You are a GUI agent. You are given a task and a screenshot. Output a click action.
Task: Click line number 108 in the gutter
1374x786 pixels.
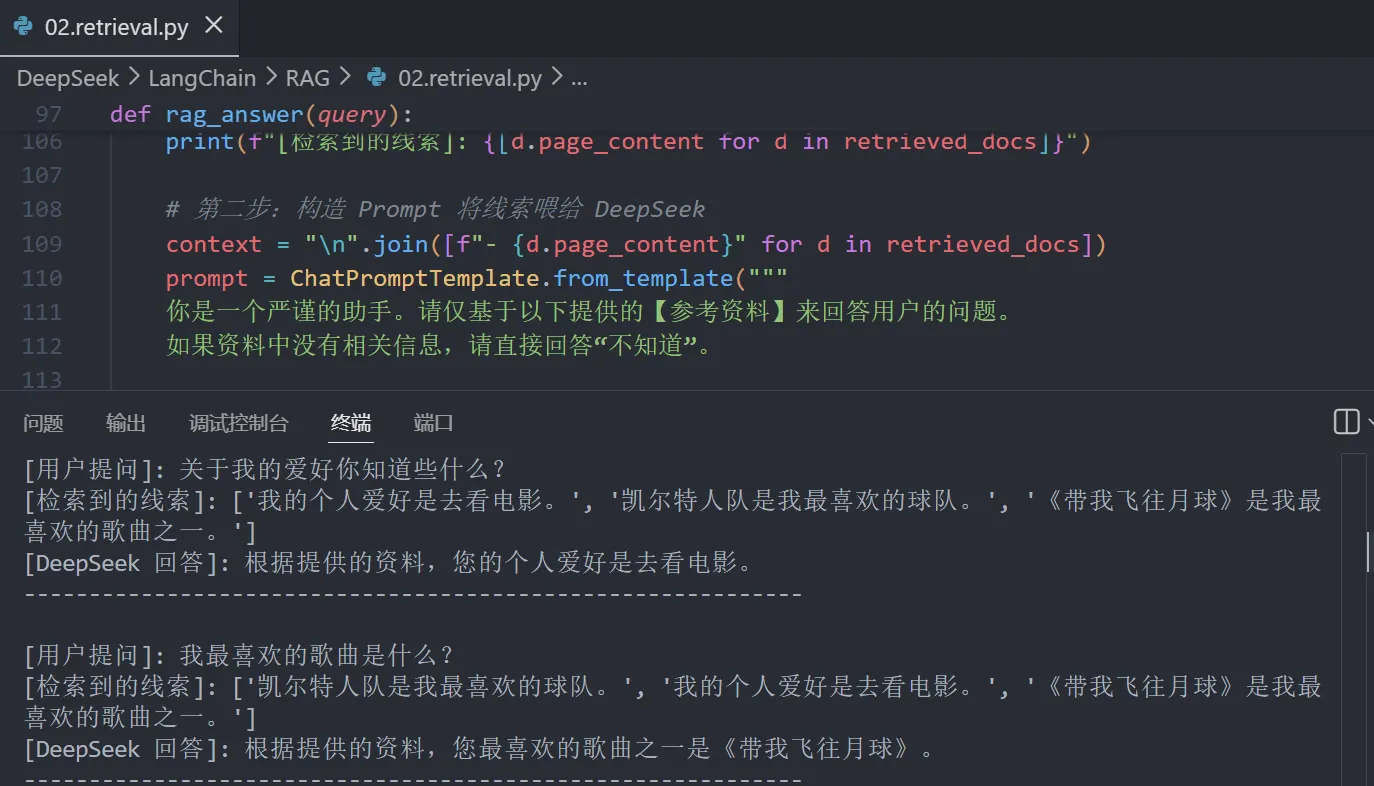(x=42, y=210)
